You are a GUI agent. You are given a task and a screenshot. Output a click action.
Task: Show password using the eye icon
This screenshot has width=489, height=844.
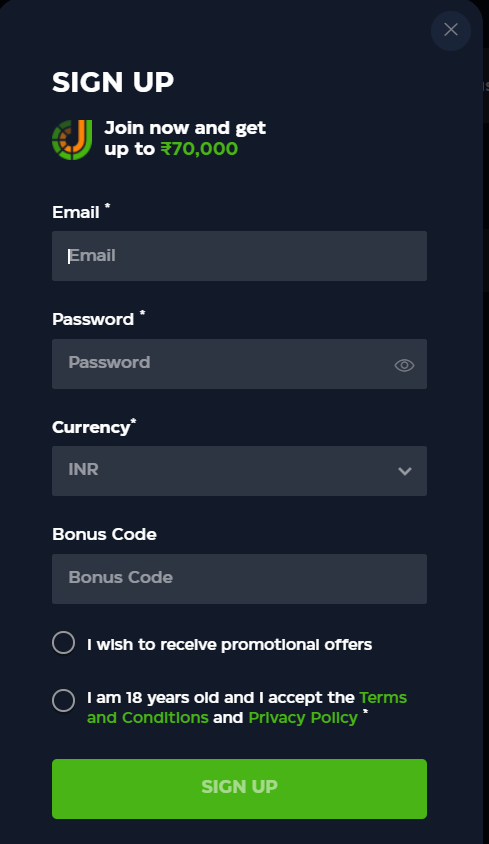tap(404, 365)
